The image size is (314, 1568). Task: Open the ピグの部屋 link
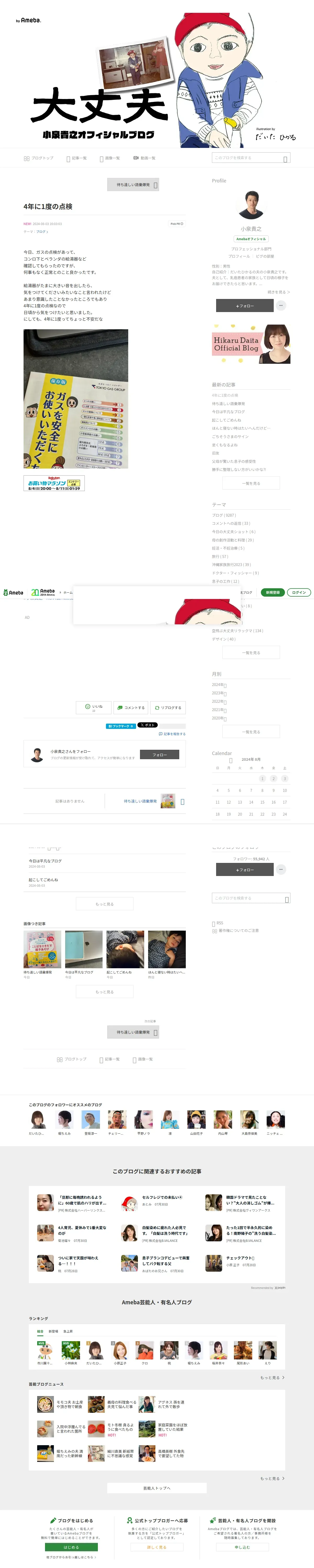(265, 256)
